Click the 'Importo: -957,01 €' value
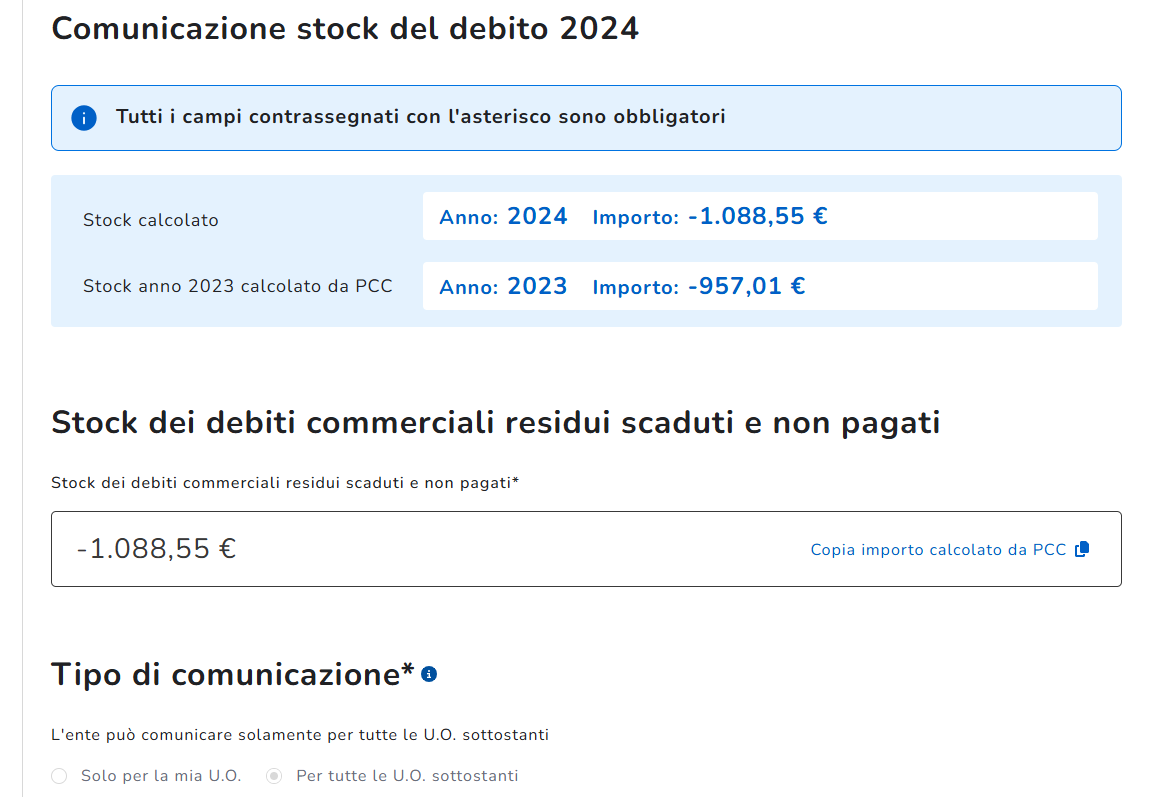The height and width of the screenshot is (797, 1154). click(x=698, y=287)
